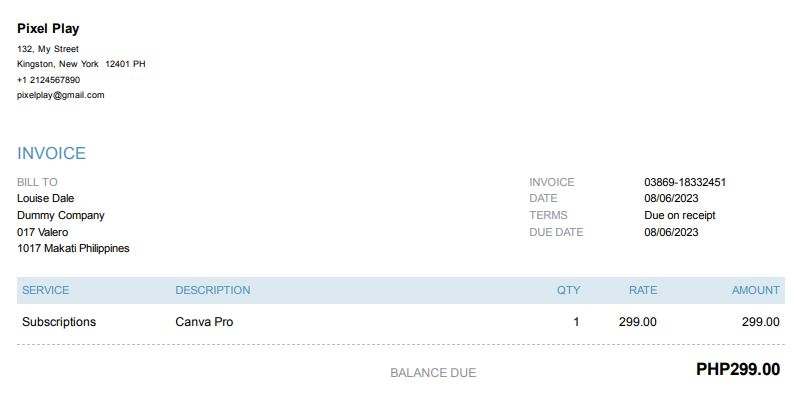Screen dimensions: 794x403
Task: Click the AMOUNT column header
Action: [x=755, y=290]
